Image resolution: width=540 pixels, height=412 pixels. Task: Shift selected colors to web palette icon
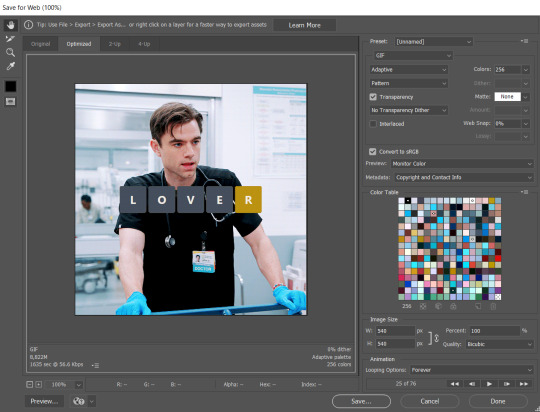[x=438, y=306]
